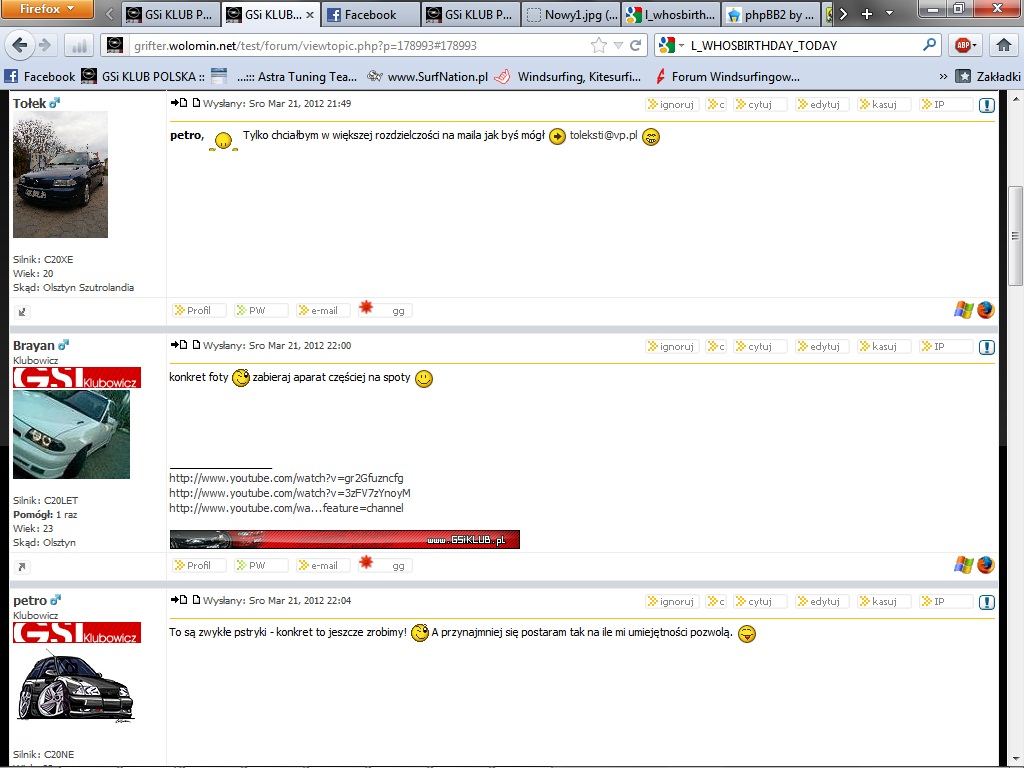Click the Firefox browser icon in Tołek's post footer
1024x768 pixels.
[x=985, y=310]
